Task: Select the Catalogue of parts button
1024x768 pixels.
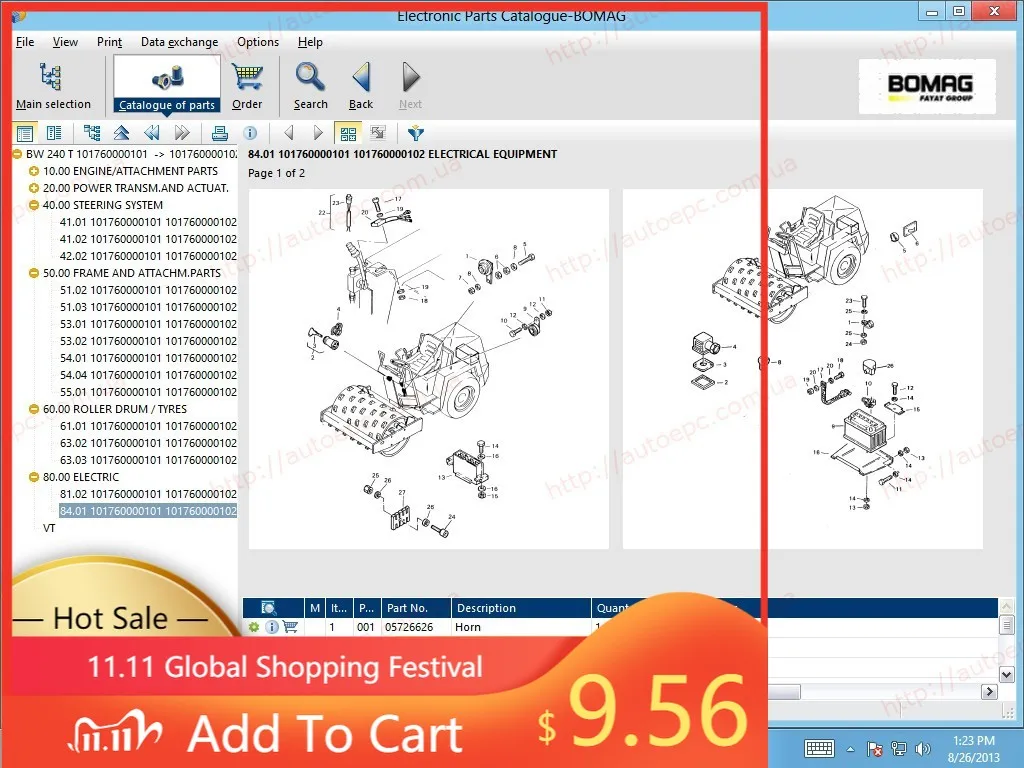Action: [167, 84]
